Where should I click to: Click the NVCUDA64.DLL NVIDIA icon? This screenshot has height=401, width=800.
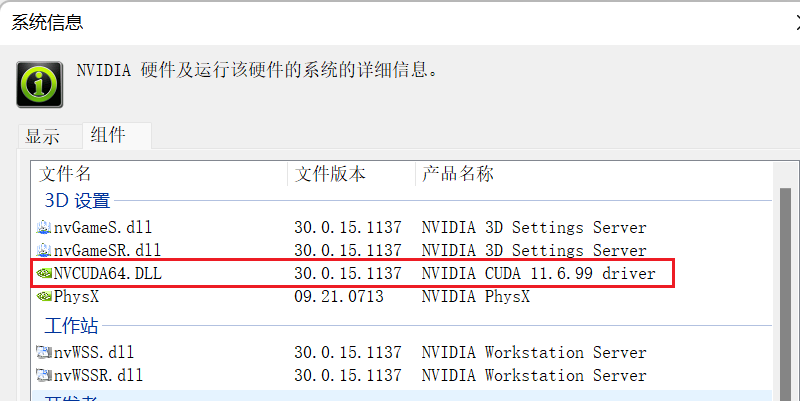click(x=44, y=273)
